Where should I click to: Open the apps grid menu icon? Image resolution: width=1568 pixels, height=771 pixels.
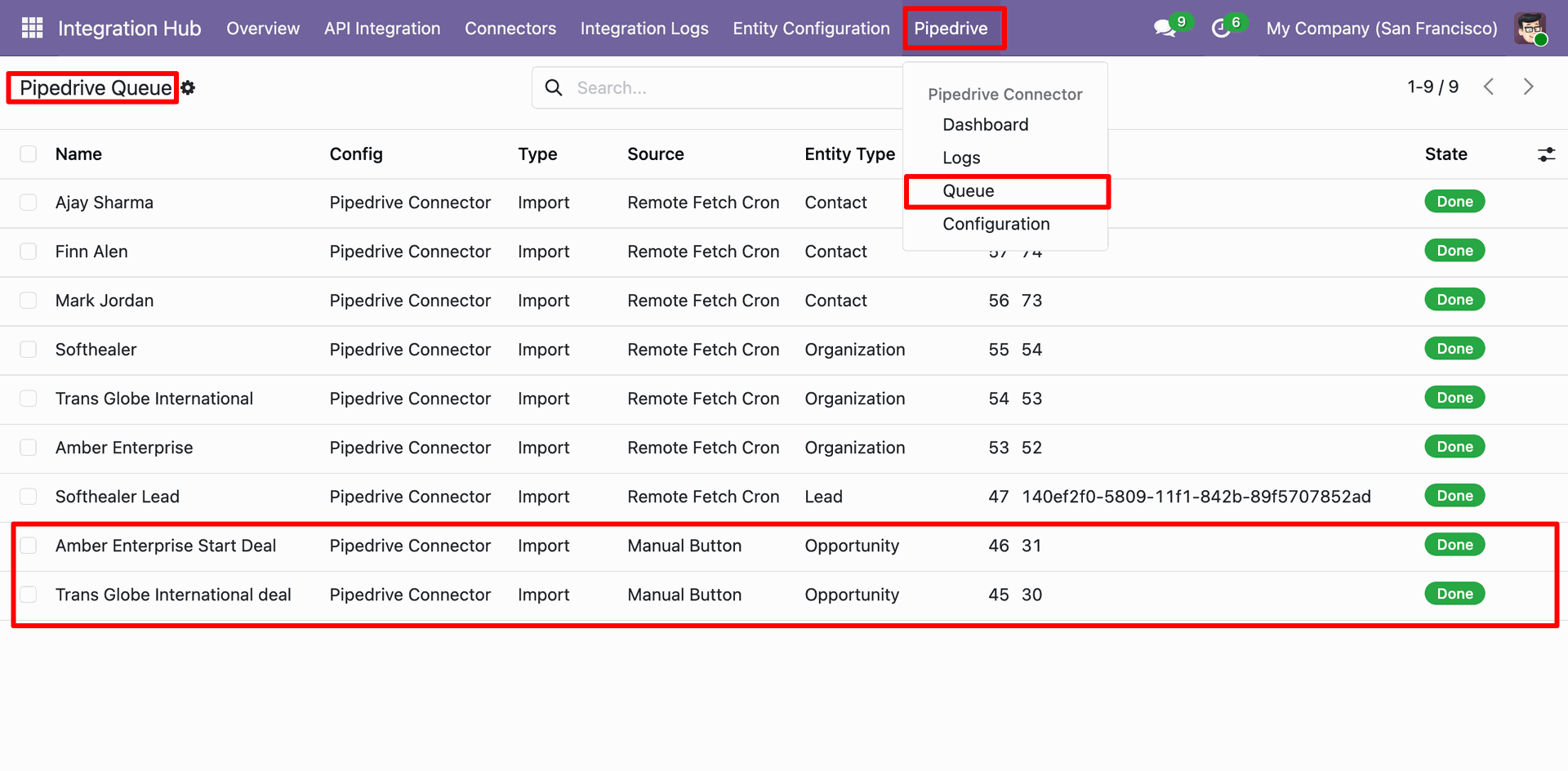click(32, 28)
